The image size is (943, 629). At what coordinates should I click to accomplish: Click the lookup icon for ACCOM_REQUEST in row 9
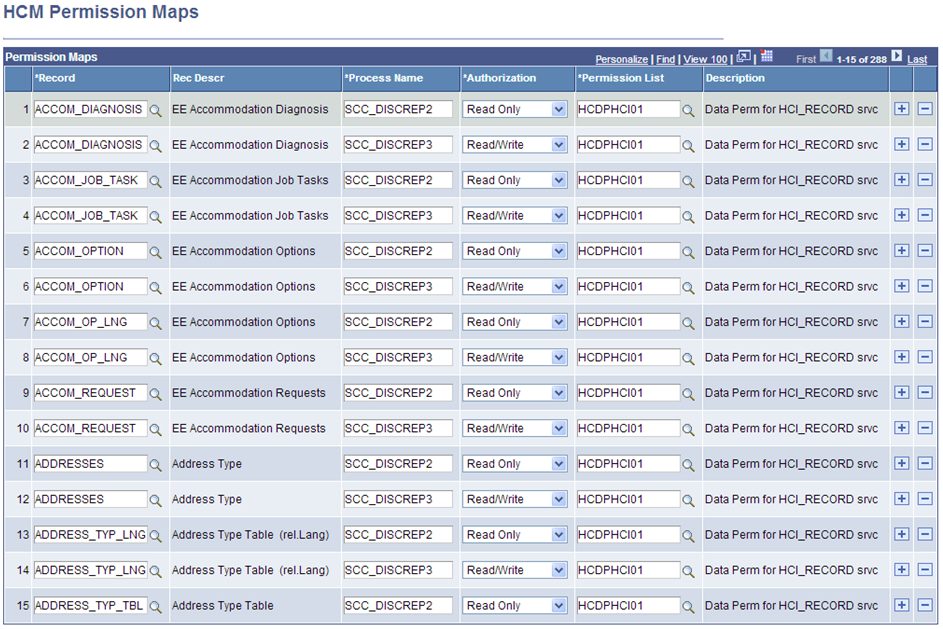(155, 392)
